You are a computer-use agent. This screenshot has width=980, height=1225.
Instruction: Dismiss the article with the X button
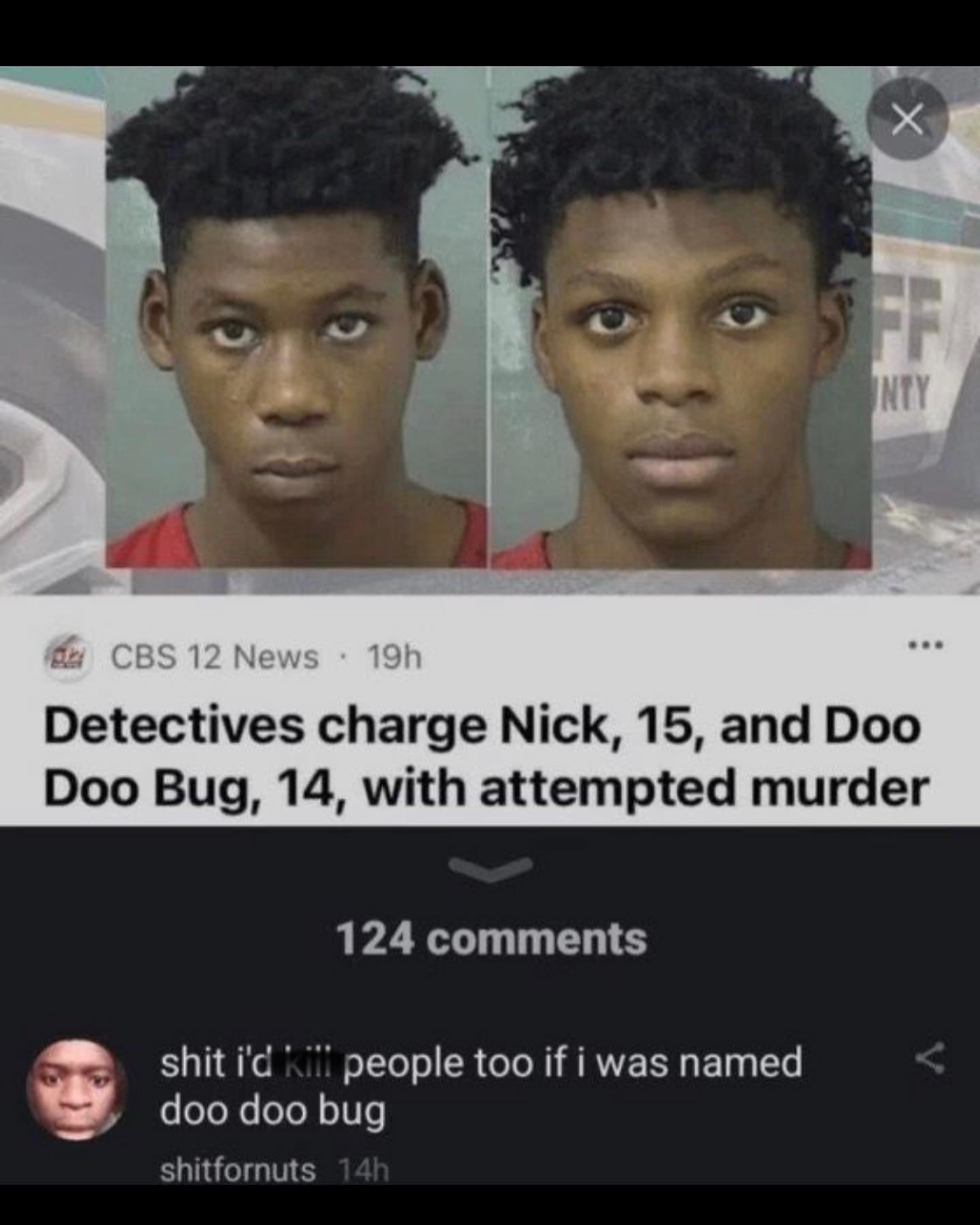[x=907, y=118]
